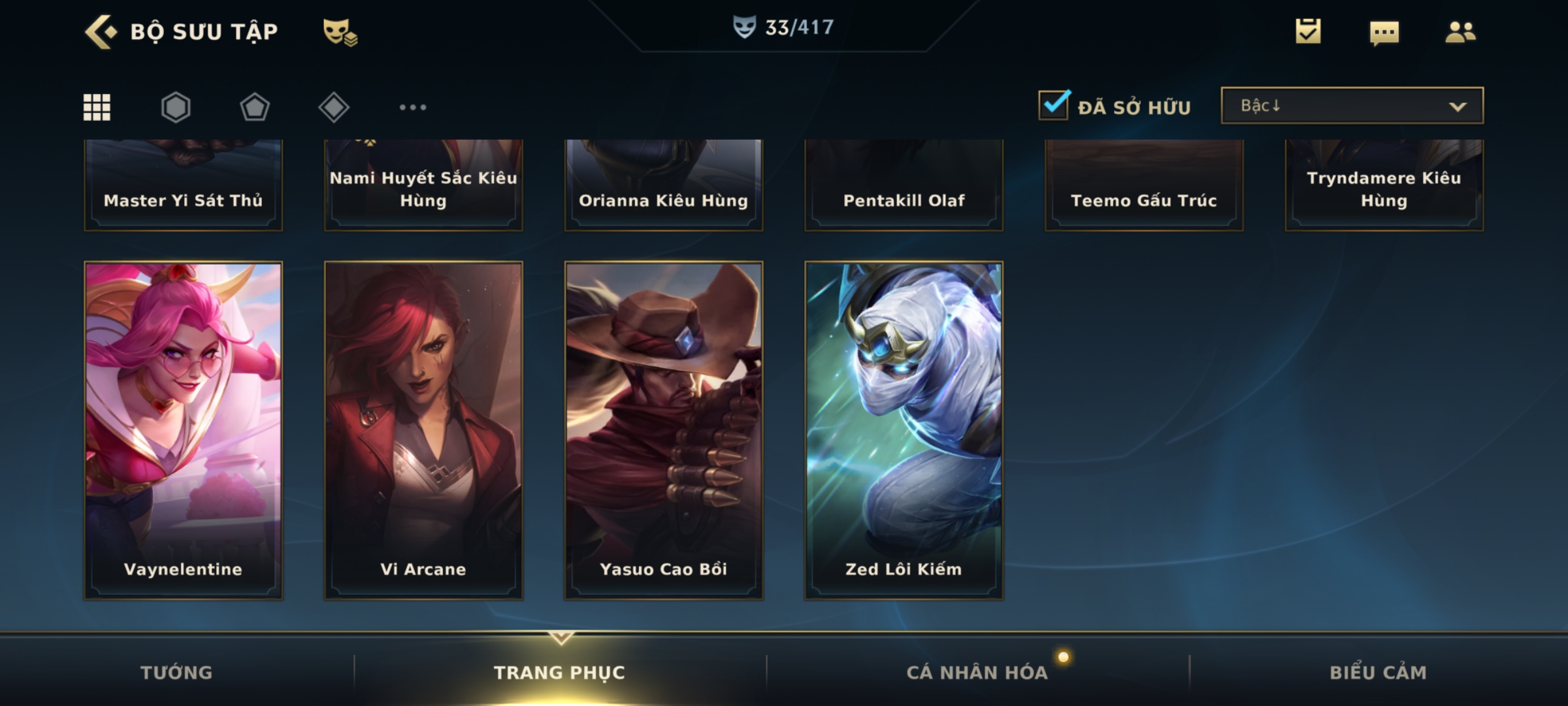
Task: Open the Biểu Cảm tab
Action: tap(1379, 672)
